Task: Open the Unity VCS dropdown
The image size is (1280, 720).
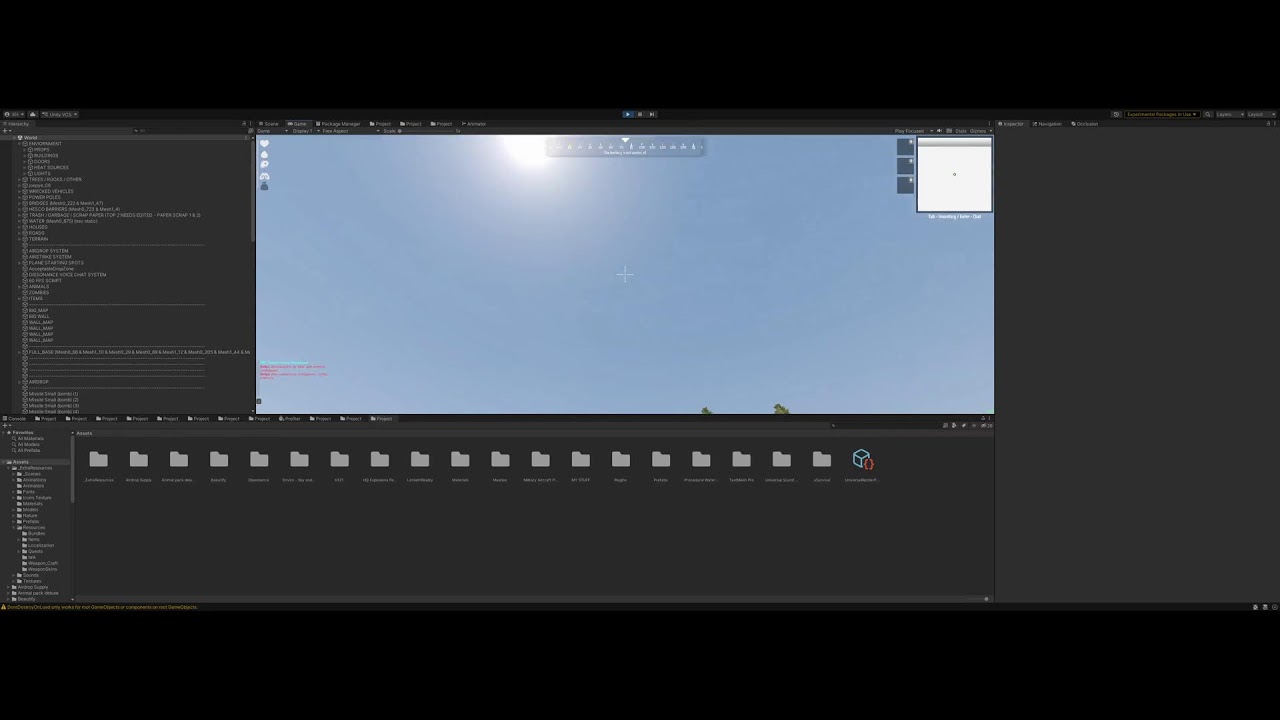Action: click(60, 114)
